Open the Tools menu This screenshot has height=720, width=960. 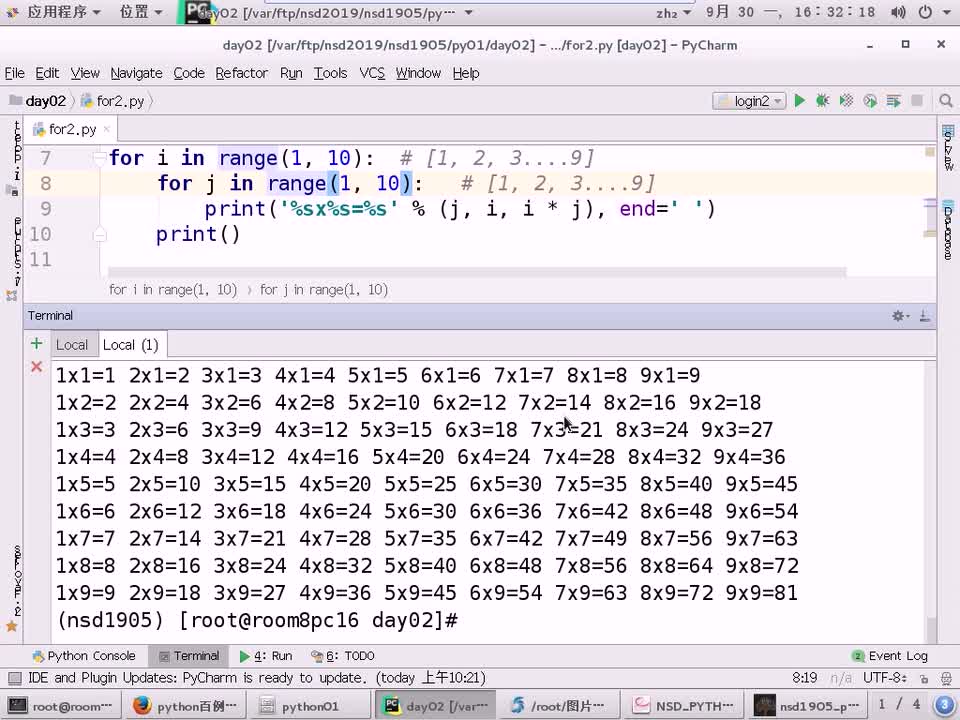point(331,73)
